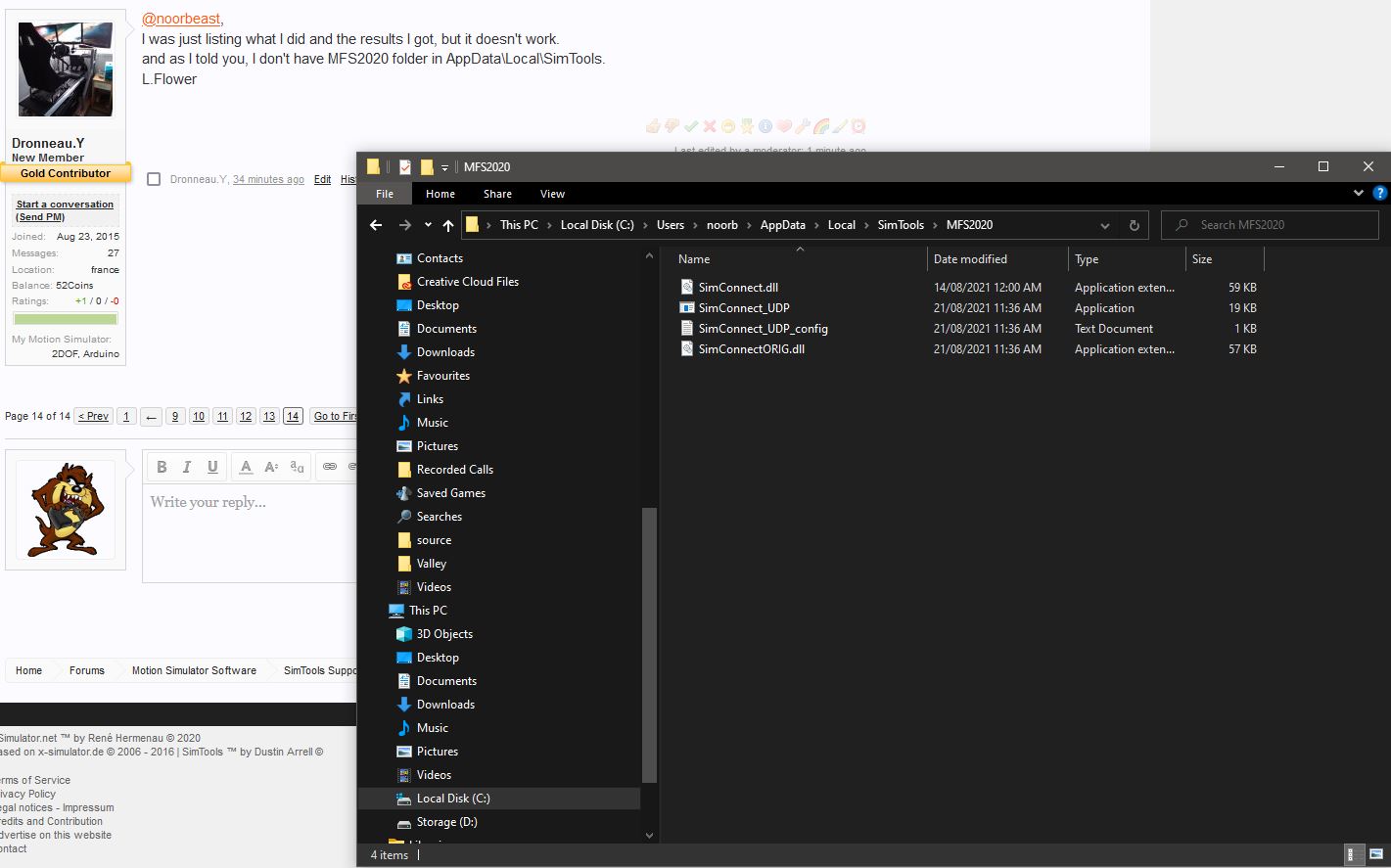Switch to details view in status bar
Image resolution: width=1391 pixels, height=868 pixels.
pos(1354,854)
